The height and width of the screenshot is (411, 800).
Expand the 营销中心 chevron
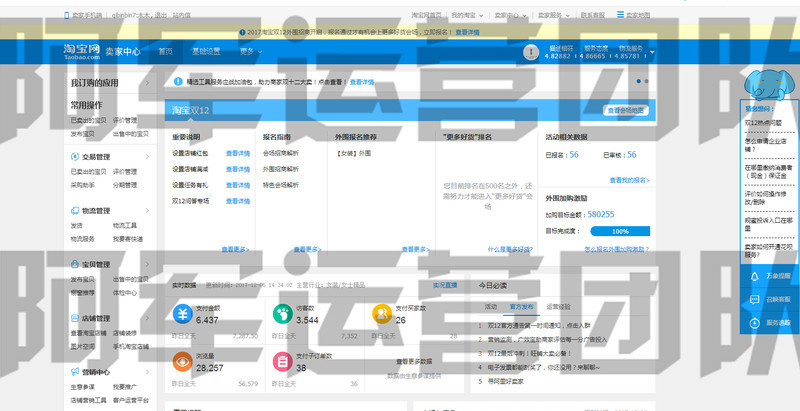click(147, 372)
